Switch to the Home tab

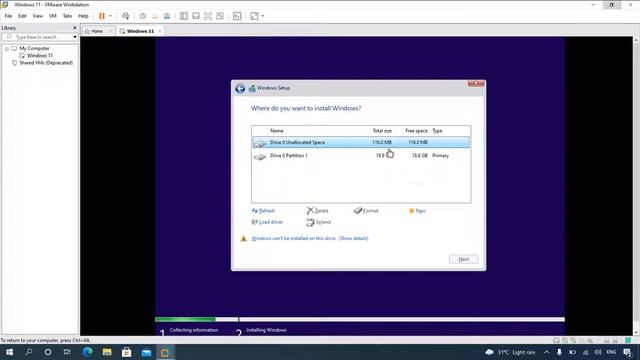pyautogui.click(x=97, y=31)
